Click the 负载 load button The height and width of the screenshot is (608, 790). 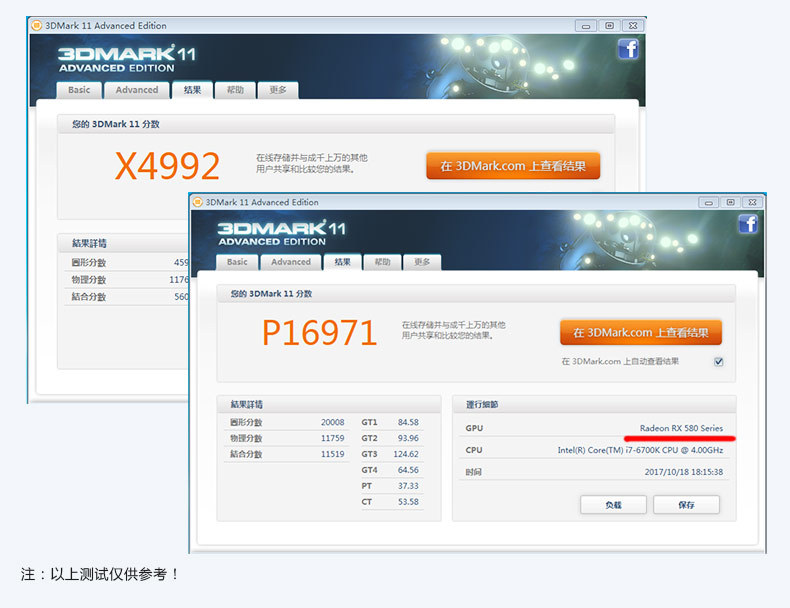coord(613,505)
